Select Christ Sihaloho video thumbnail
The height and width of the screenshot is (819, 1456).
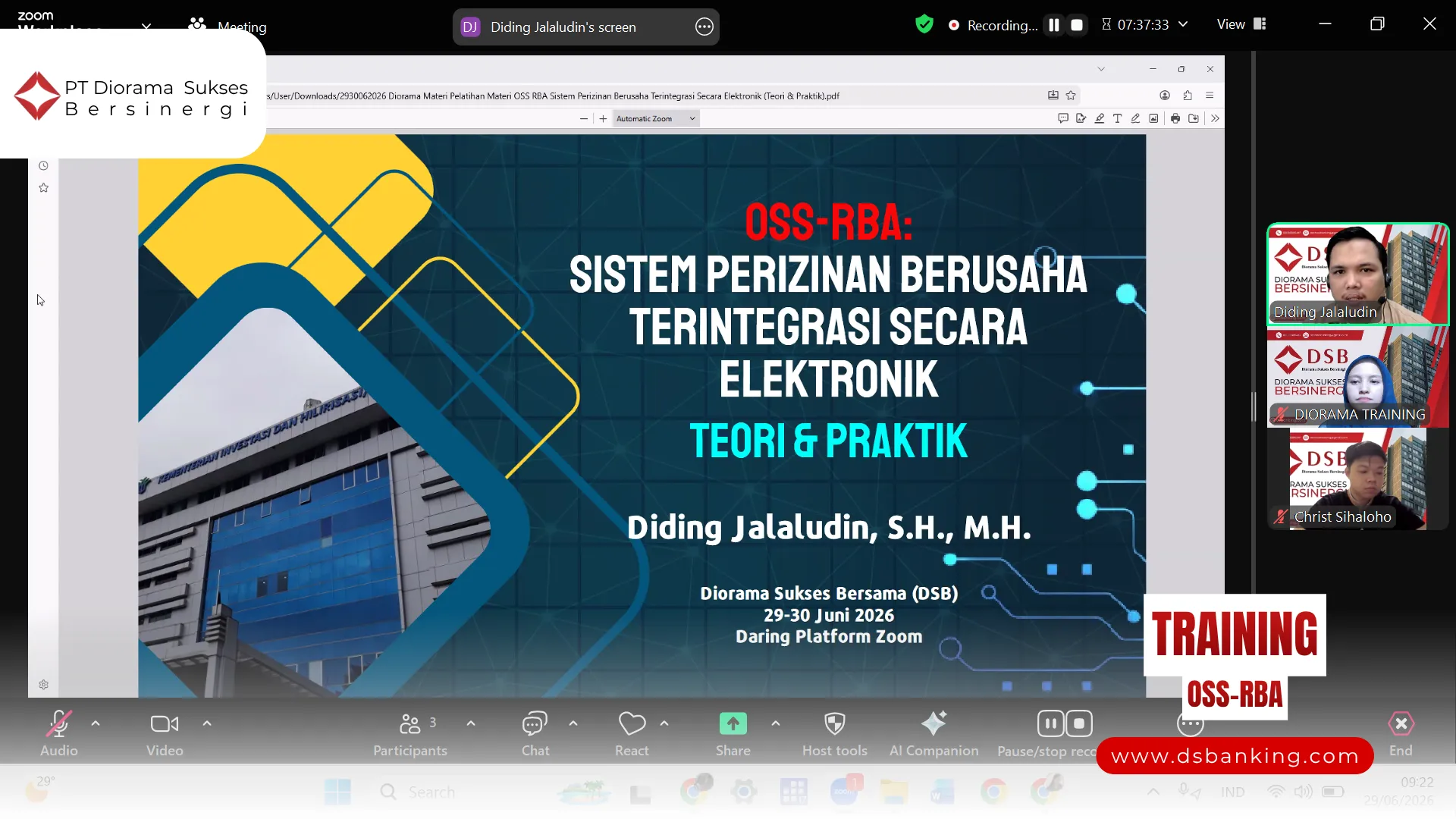[1358, 479]
